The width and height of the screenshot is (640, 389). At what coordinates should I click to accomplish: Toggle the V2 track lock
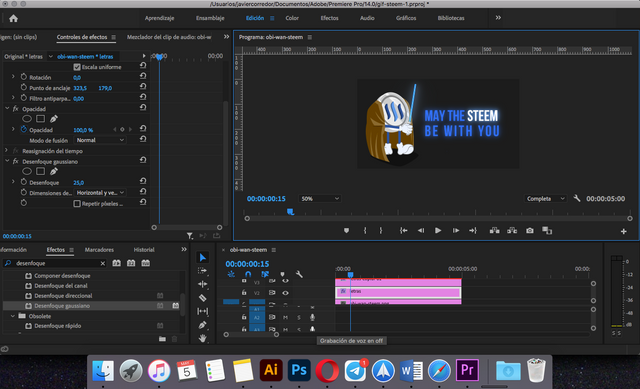244,292
